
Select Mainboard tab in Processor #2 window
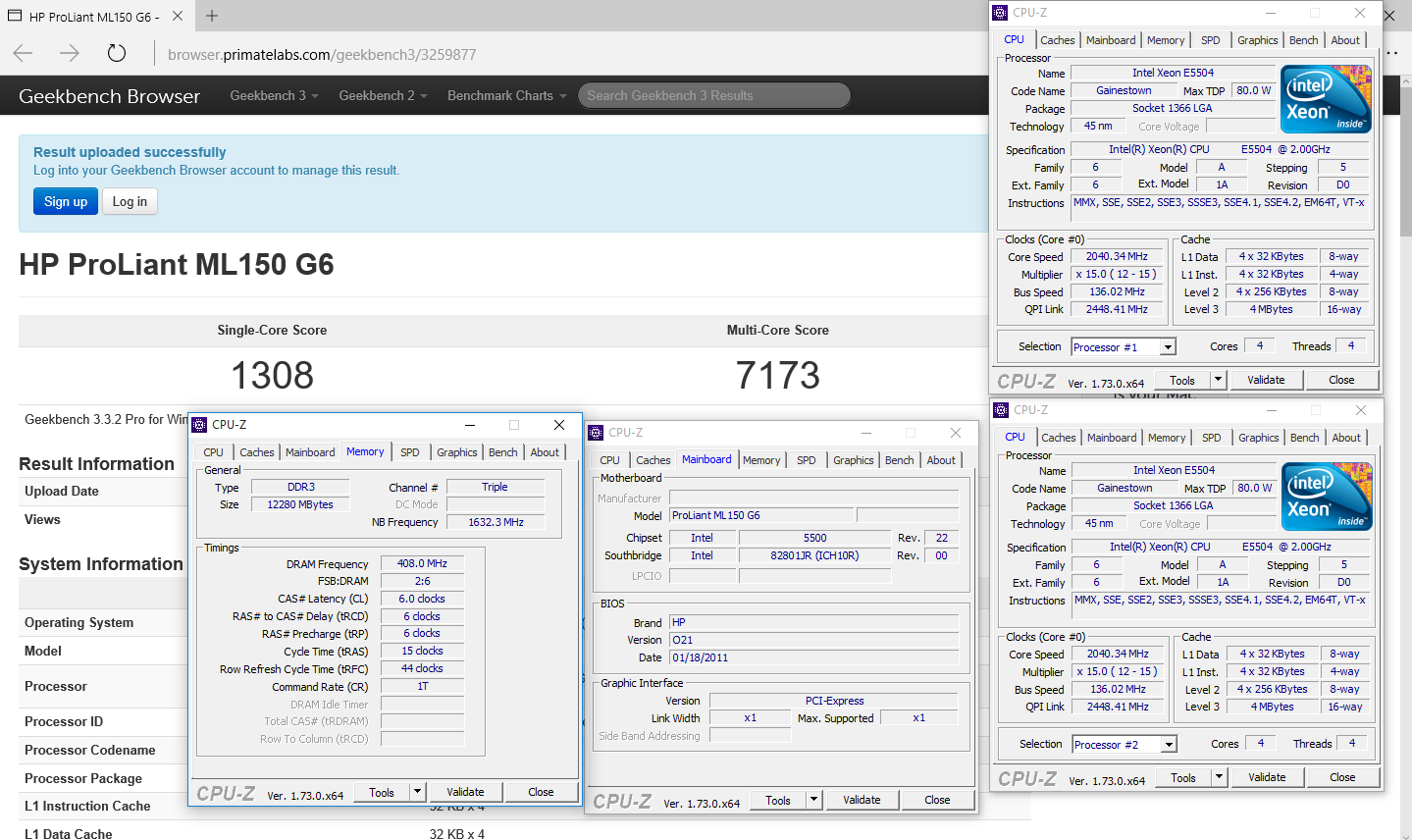click(x=1112, y=438)
